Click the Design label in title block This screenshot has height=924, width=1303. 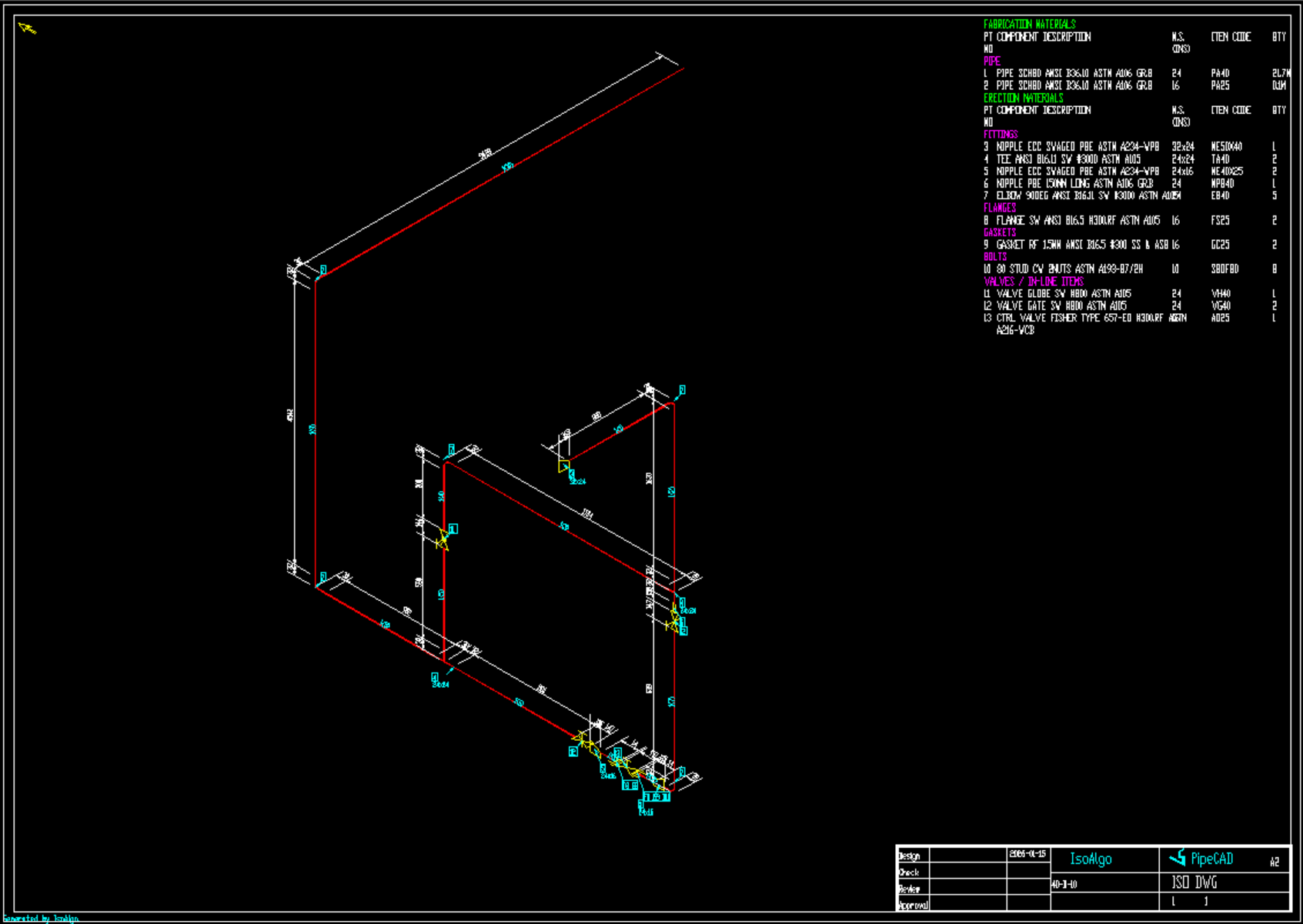909,856
